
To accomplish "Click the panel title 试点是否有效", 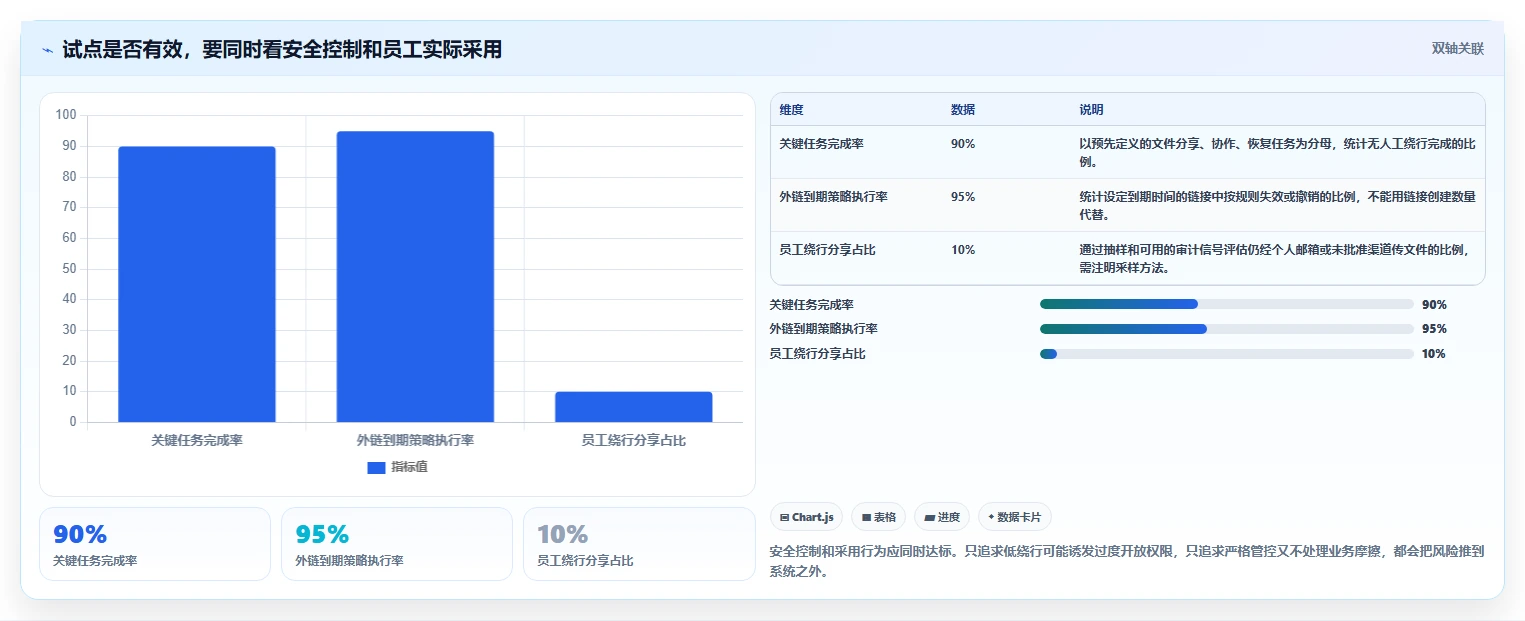I will point(283,50).
